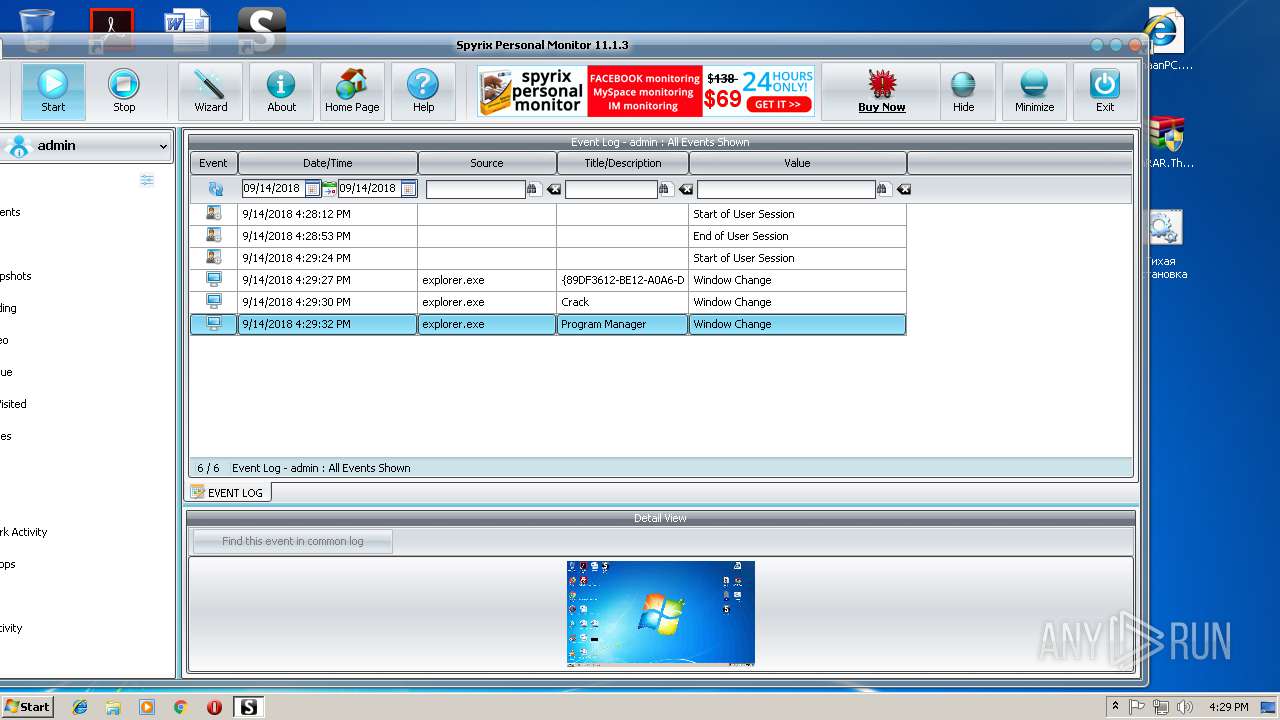
Task: Sort by the Source column header
Action: [487, 163]
